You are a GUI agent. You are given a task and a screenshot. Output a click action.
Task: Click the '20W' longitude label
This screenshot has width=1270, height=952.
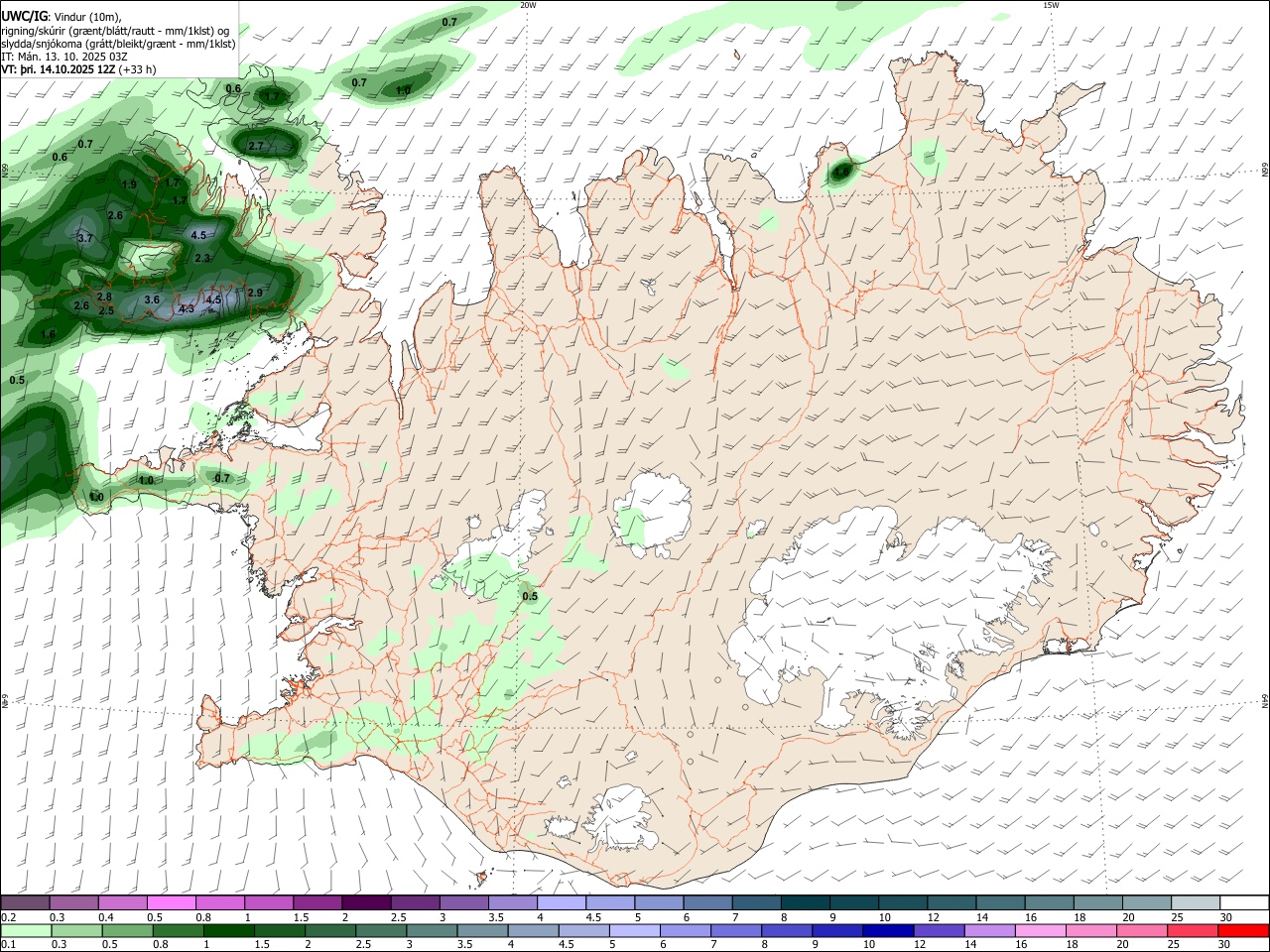[528, 5]
